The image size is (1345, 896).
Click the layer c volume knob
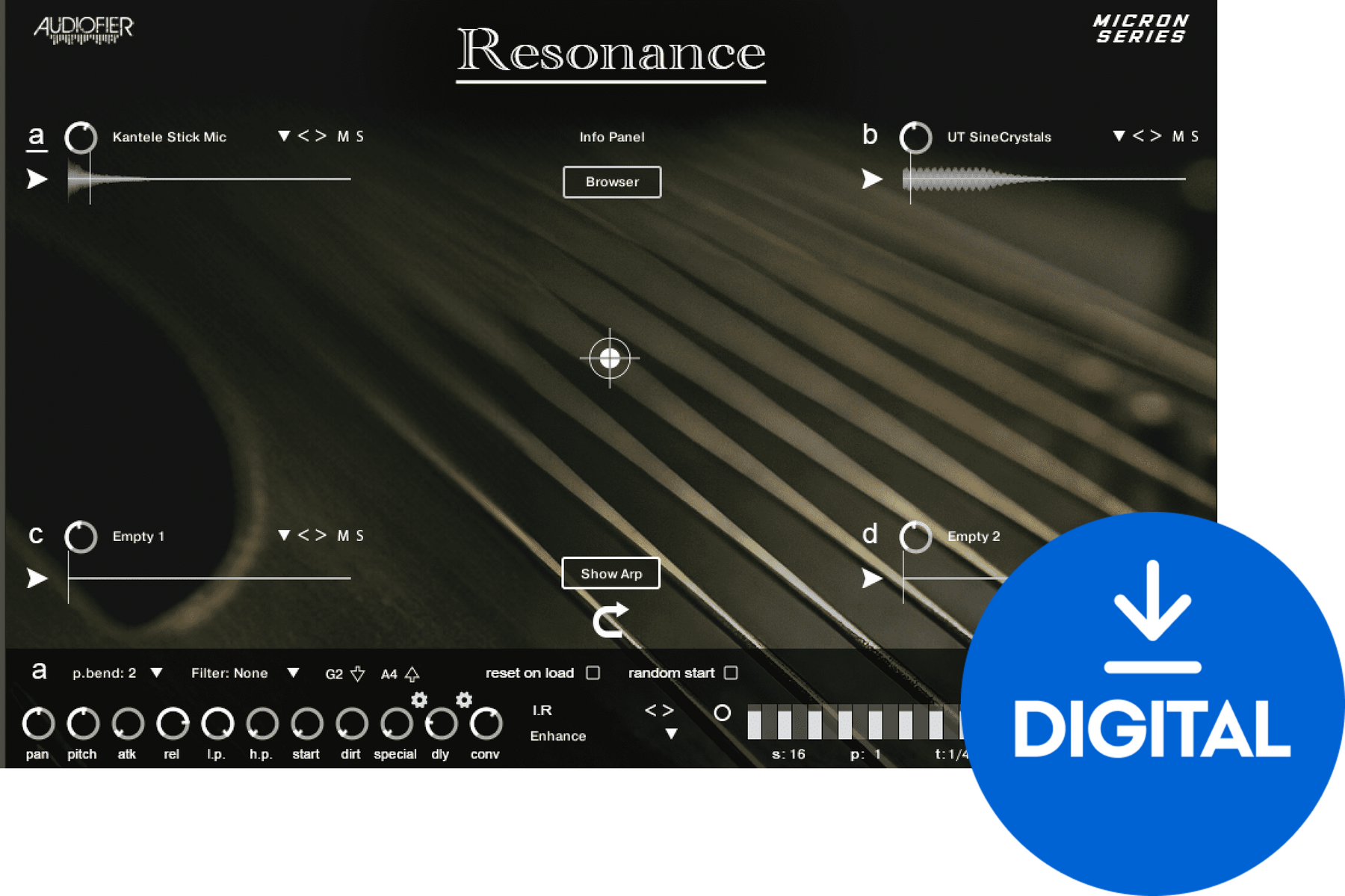point(81,537)
